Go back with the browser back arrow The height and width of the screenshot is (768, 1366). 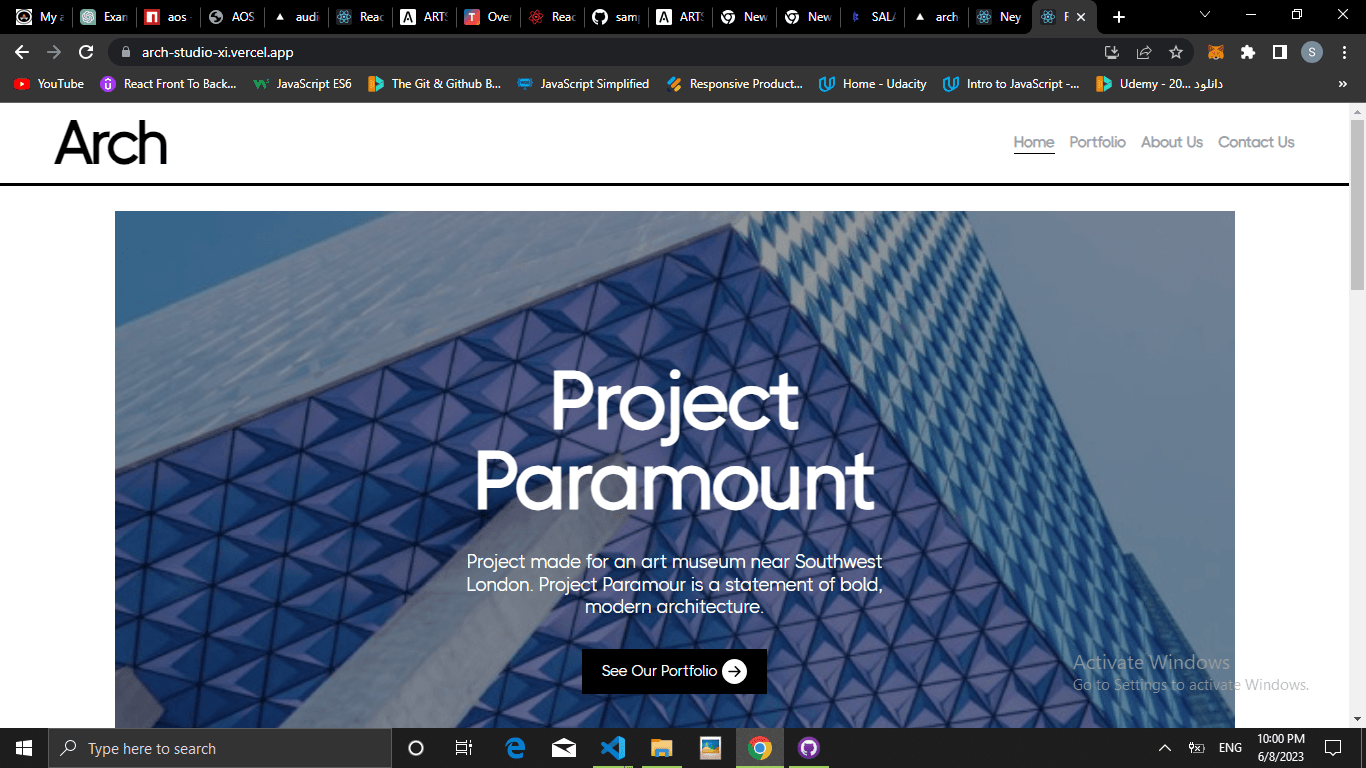(x=22, y=52)
